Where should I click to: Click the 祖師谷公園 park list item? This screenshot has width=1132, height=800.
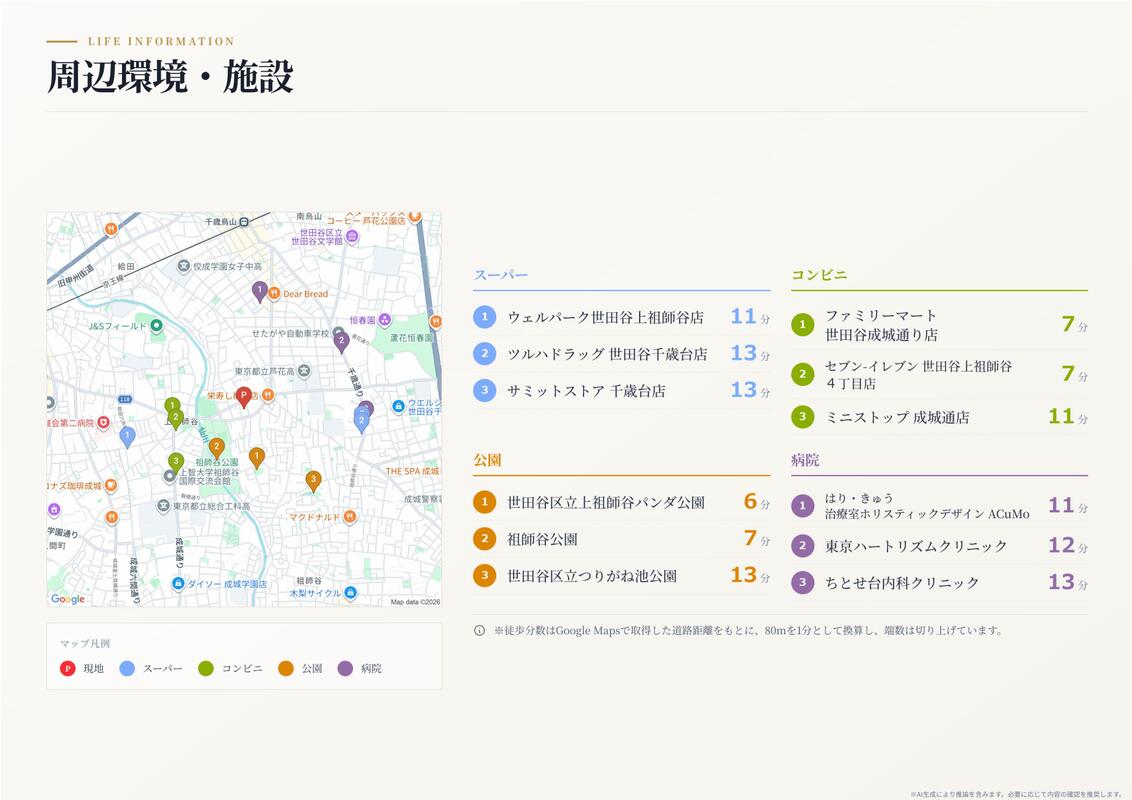click(x=622, y=539)
